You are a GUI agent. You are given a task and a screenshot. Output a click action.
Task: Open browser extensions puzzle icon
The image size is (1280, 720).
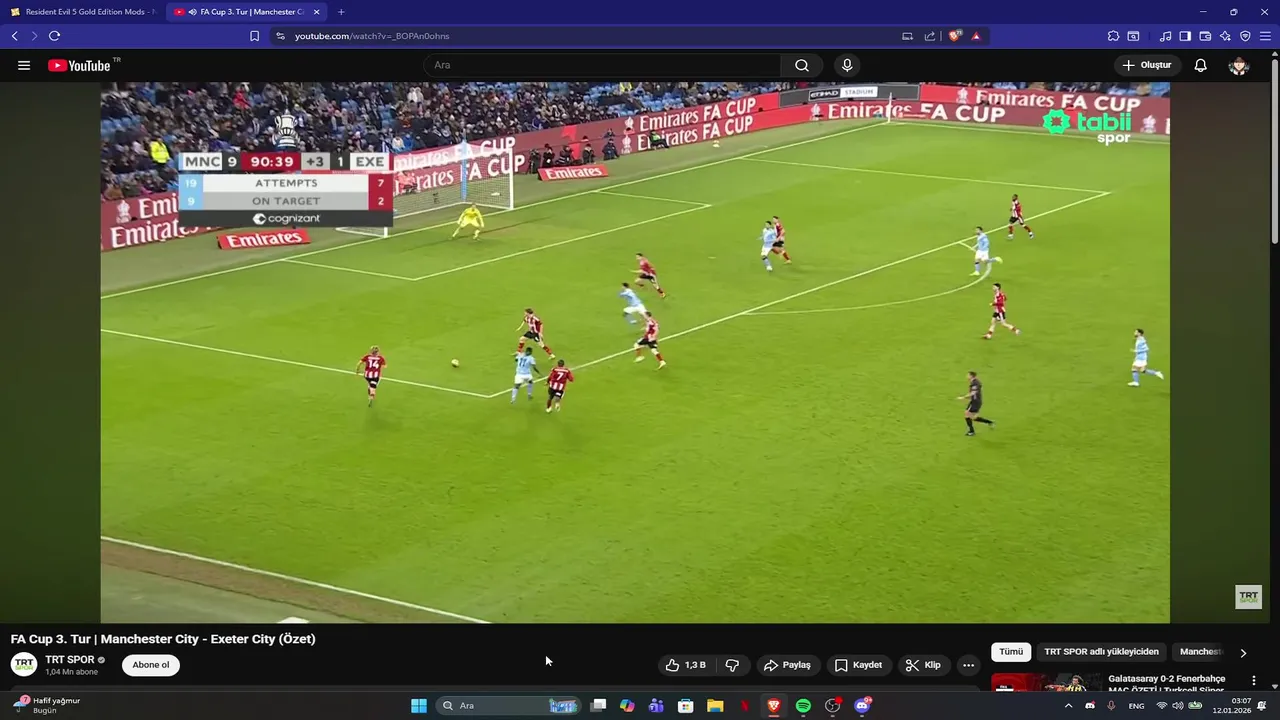pos(1113,36)
